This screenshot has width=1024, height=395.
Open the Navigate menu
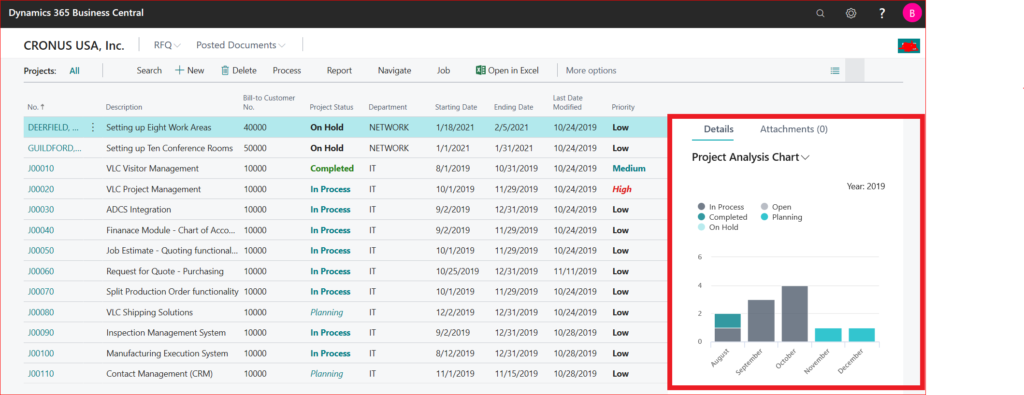coord(394,71)
